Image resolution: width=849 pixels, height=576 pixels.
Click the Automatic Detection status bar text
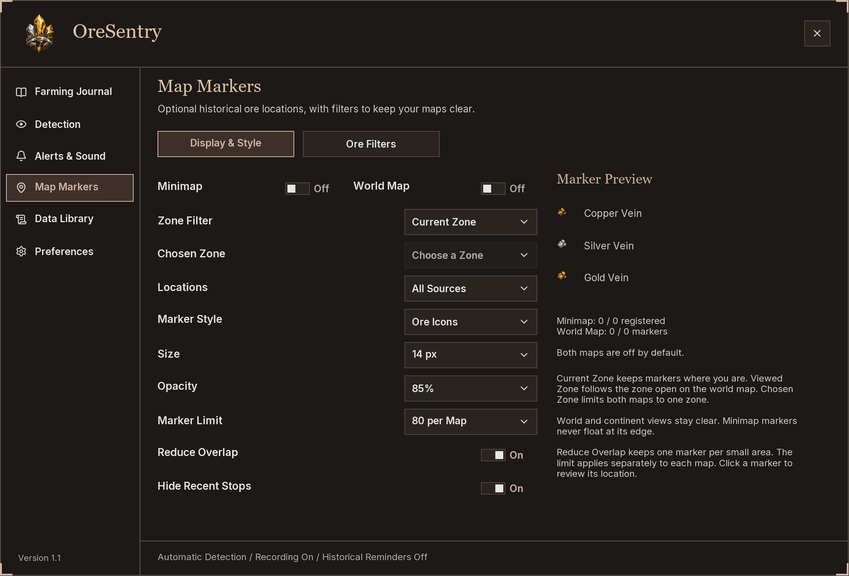(292, 557)
